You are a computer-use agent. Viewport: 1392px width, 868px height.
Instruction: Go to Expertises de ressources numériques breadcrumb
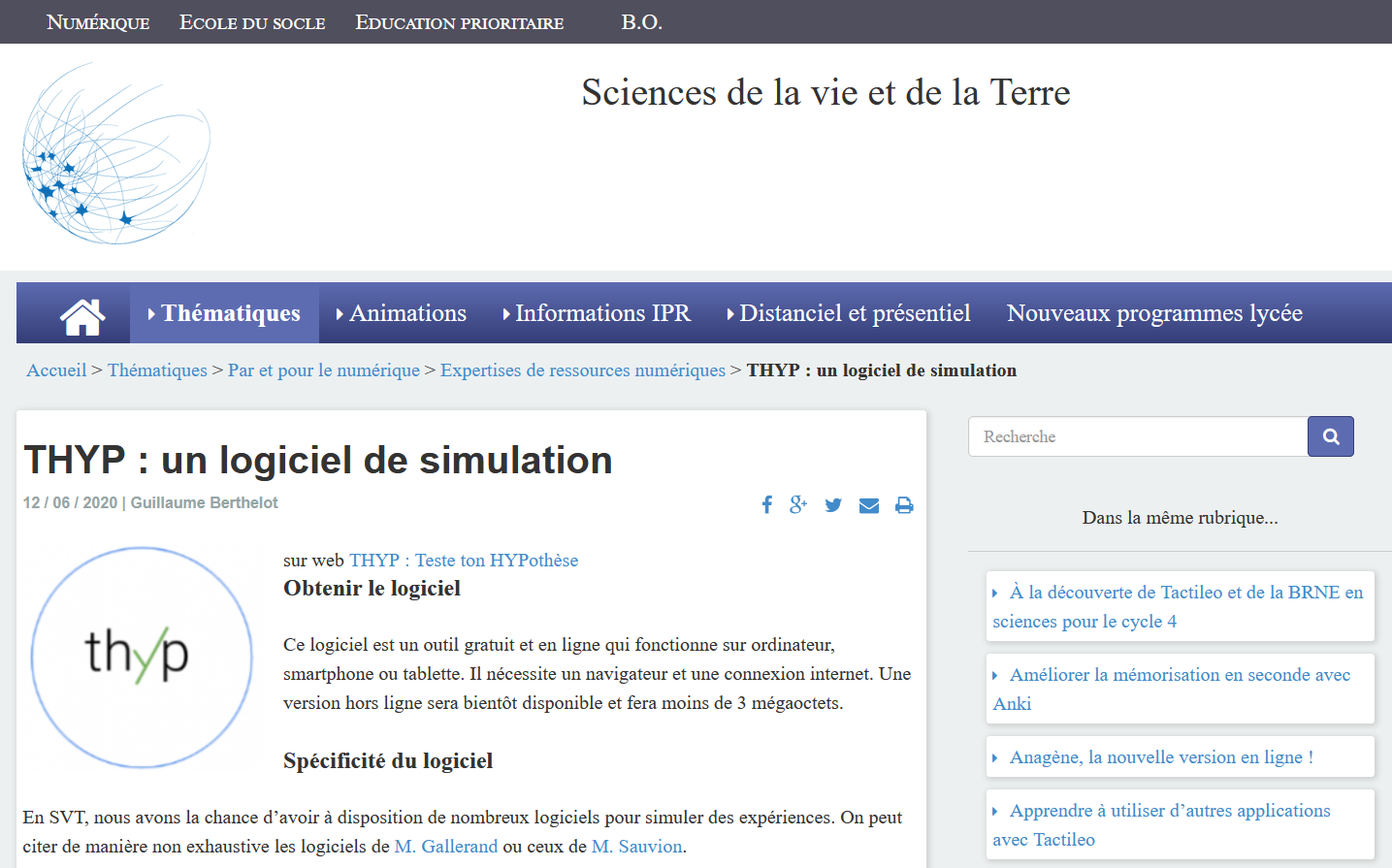[582, 370]
